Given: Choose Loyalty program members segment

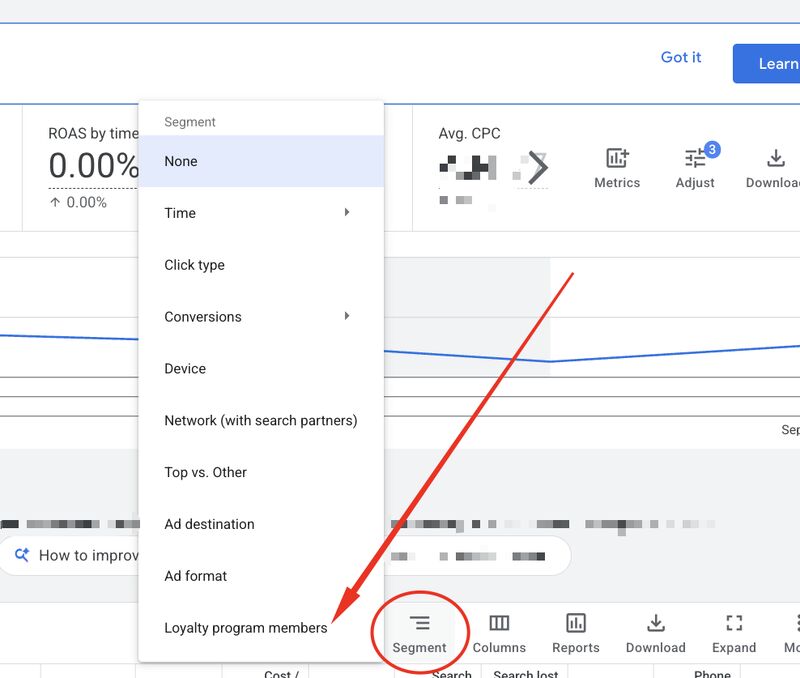Looking at the screenshot, I should click(261, 628).
